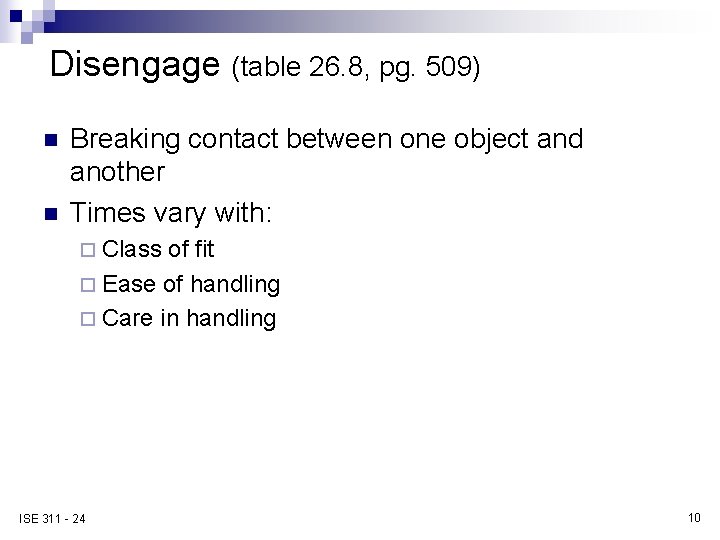Click the dark blue square in the corner logo
Viewport: 720px width, 540px height.
[16, 16]
